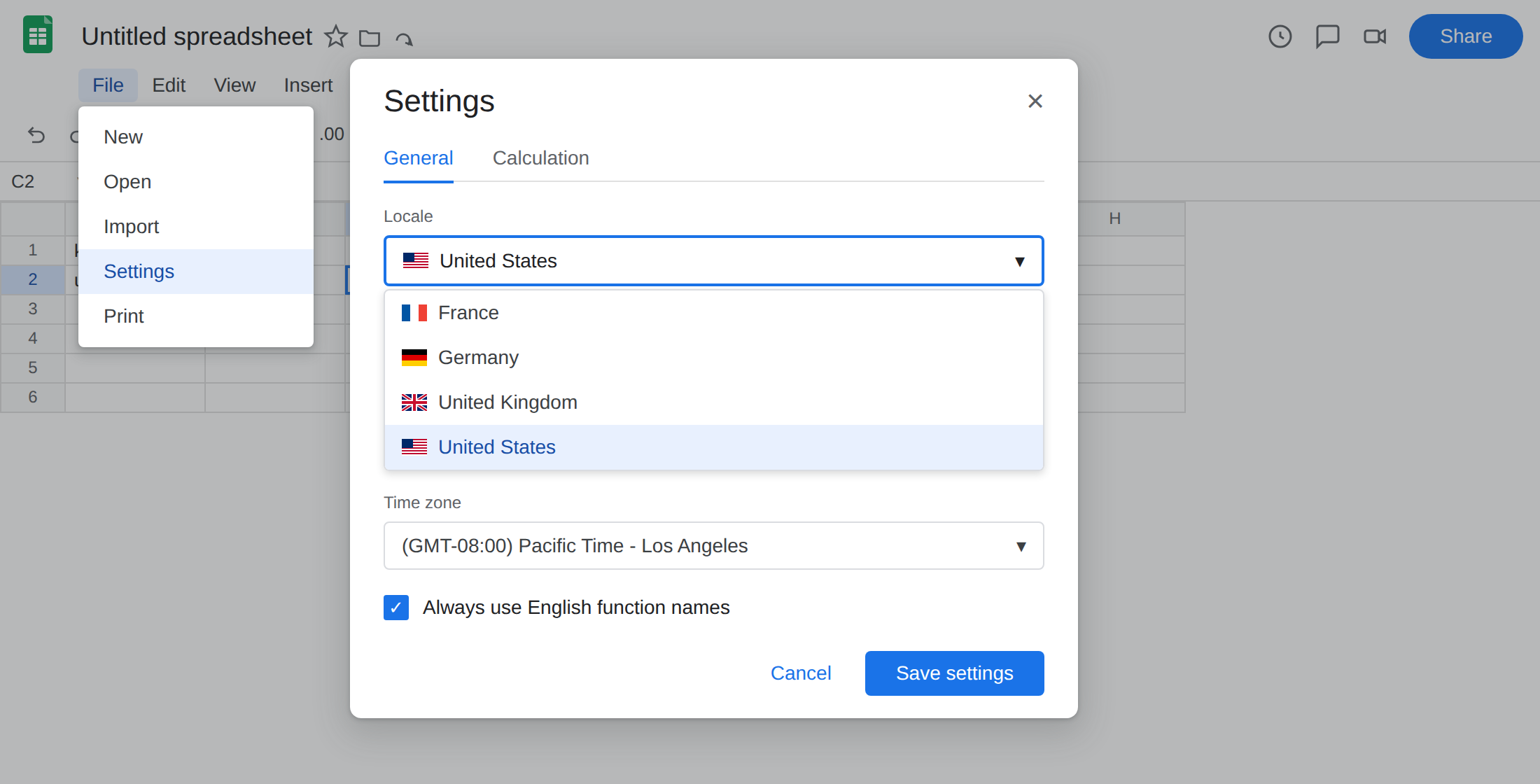Select Settings in File menu
This screenshot has width=1540, height=784.
(x=196, y=272)
